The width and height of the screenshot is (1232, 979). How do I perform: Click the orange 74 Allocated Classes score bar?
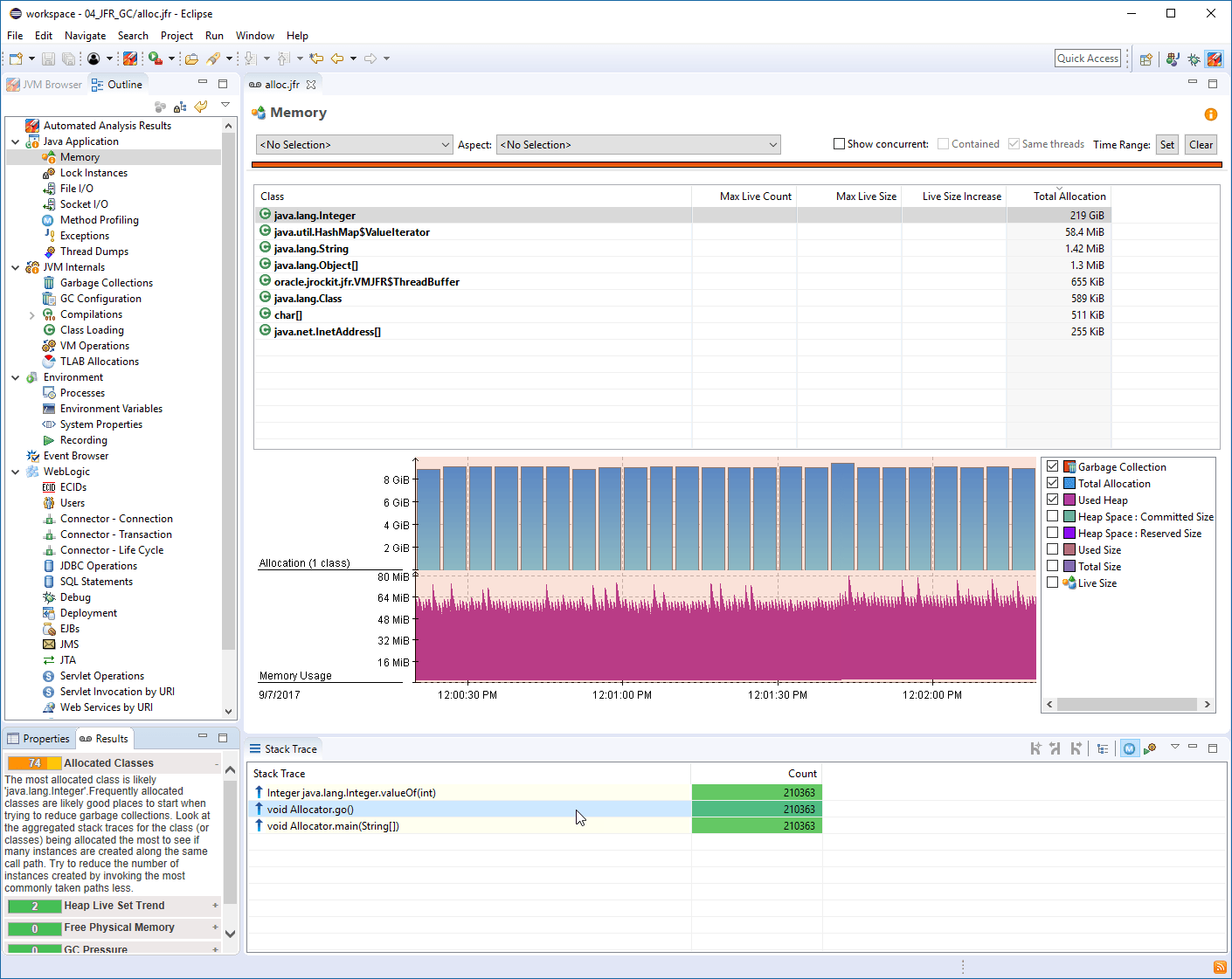[34, 763]
